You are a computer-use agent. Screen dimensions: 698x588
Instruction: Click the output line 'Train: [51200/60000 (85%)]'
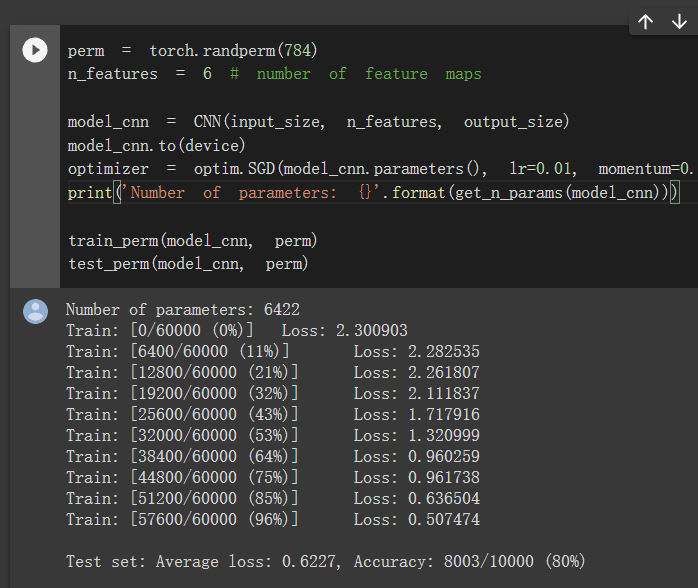pyautogui.click(x=273, y=498)
